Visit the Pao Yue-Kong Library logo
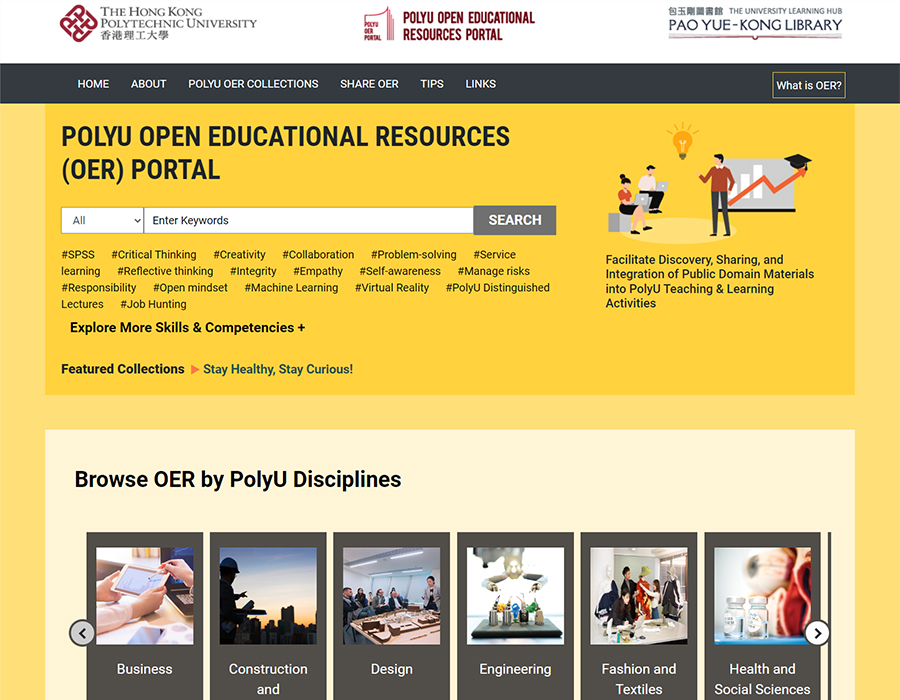This screenshot has width=900, height=700. click(755, 23)
